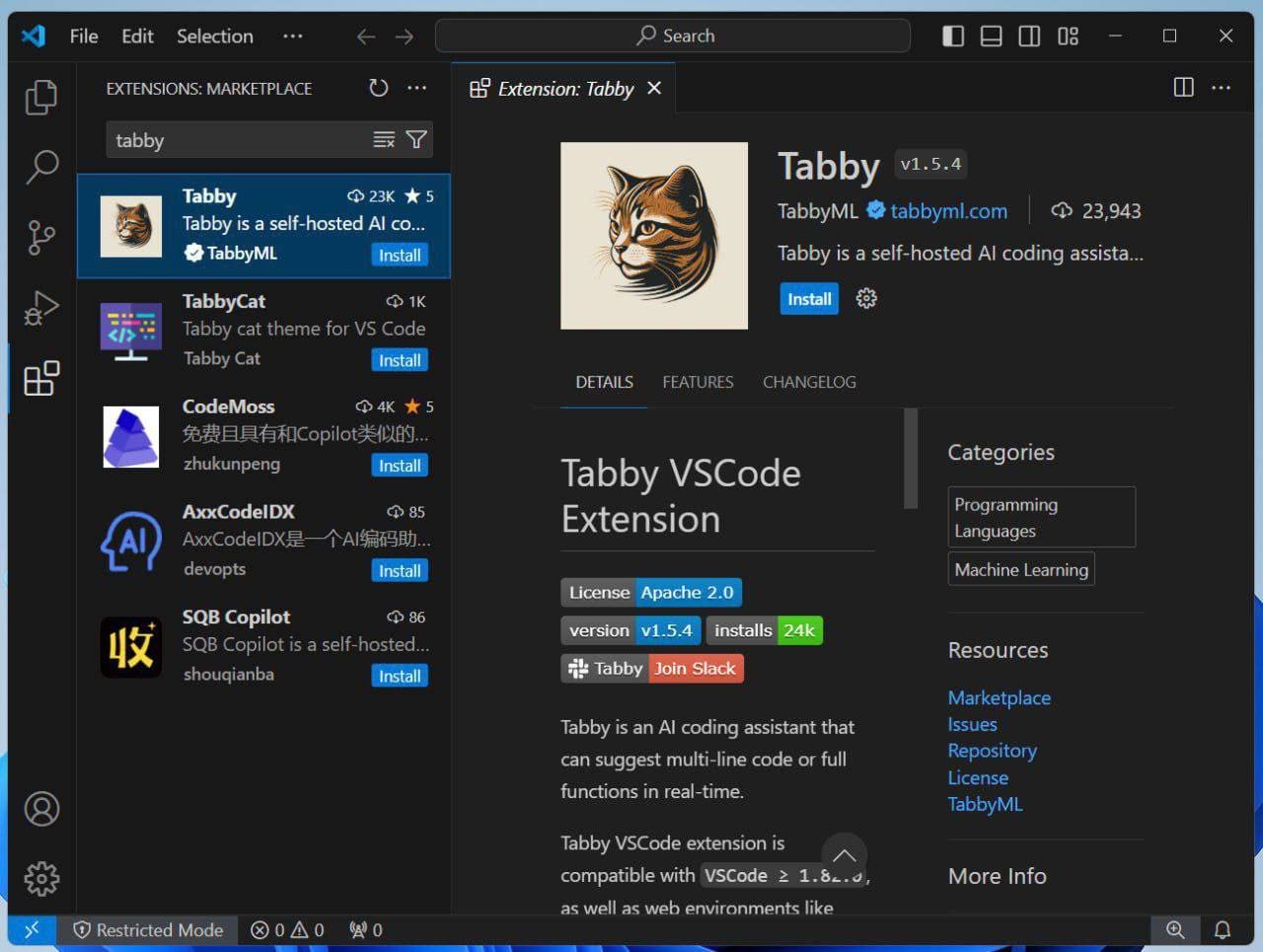Image resolution: width=1263 pixels, height=952 pixels.
Task: Click the TabbyML publisher name
Action: click(x=818, y=211)
